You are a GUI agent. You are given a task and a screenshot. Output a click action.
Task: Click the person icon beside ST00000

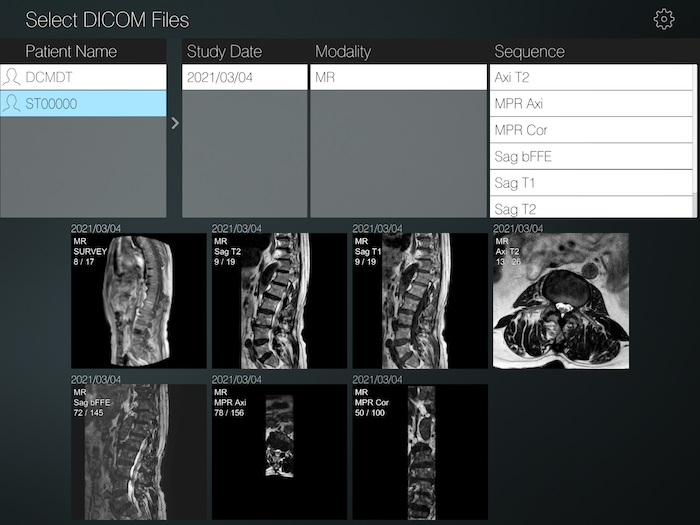[x=11, y=103]
